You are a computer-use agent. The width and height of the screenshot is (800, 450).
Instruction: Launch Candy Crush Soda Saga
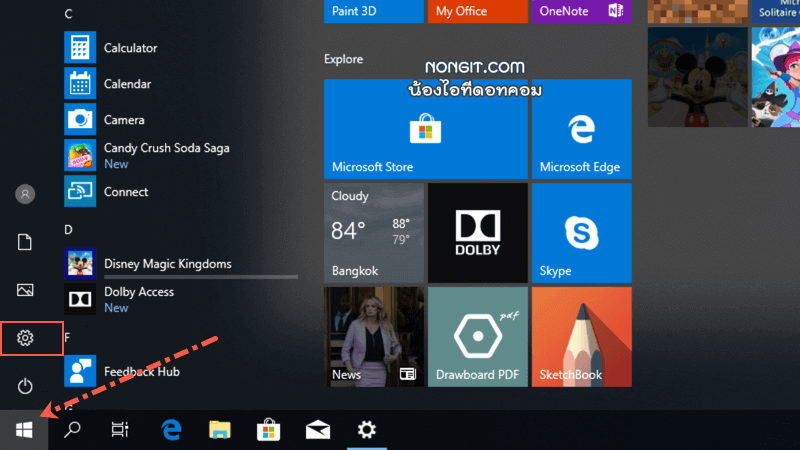[x=181, y=155]
